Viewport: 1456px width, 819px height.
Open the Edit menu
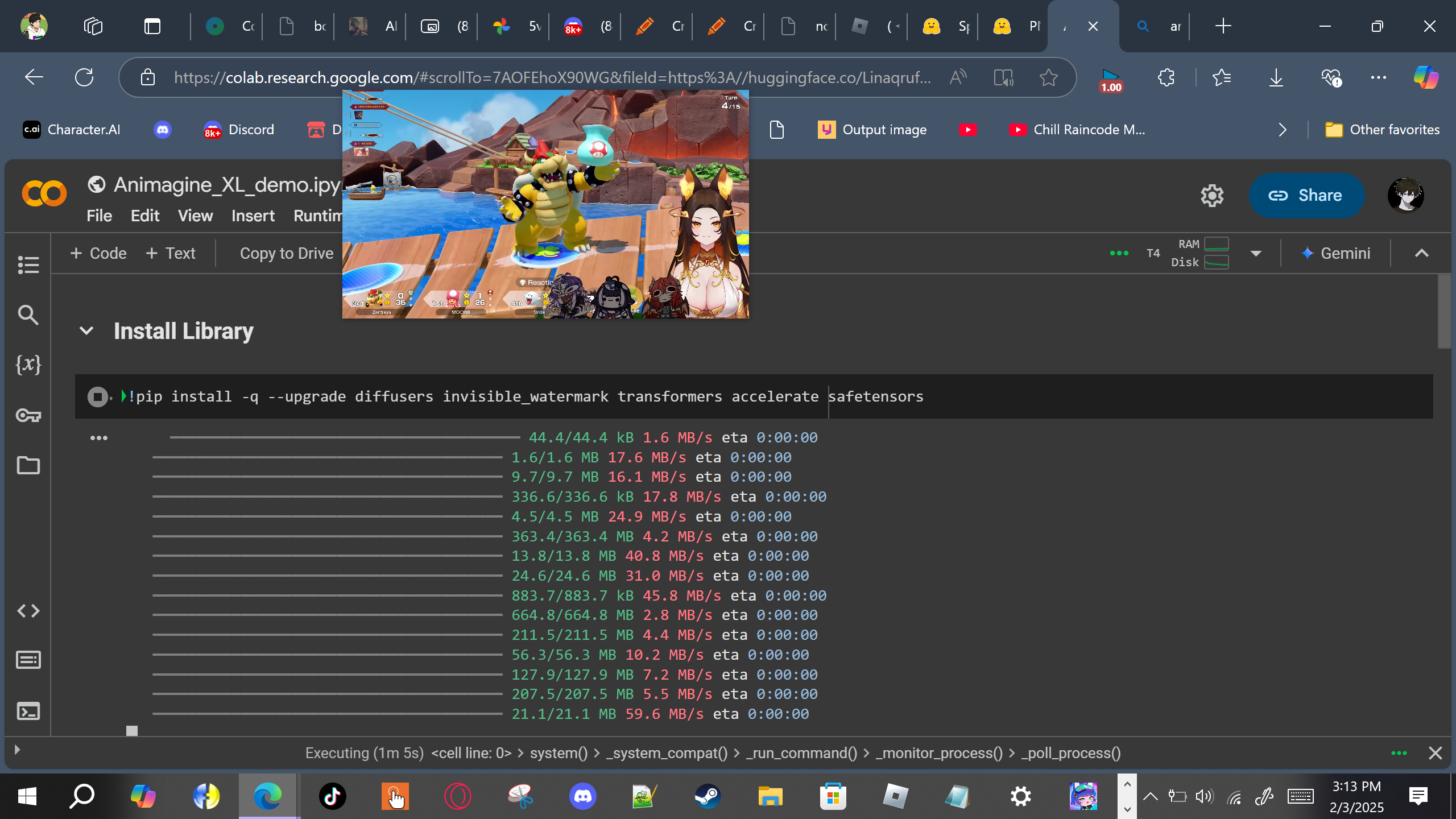point(145,216)
